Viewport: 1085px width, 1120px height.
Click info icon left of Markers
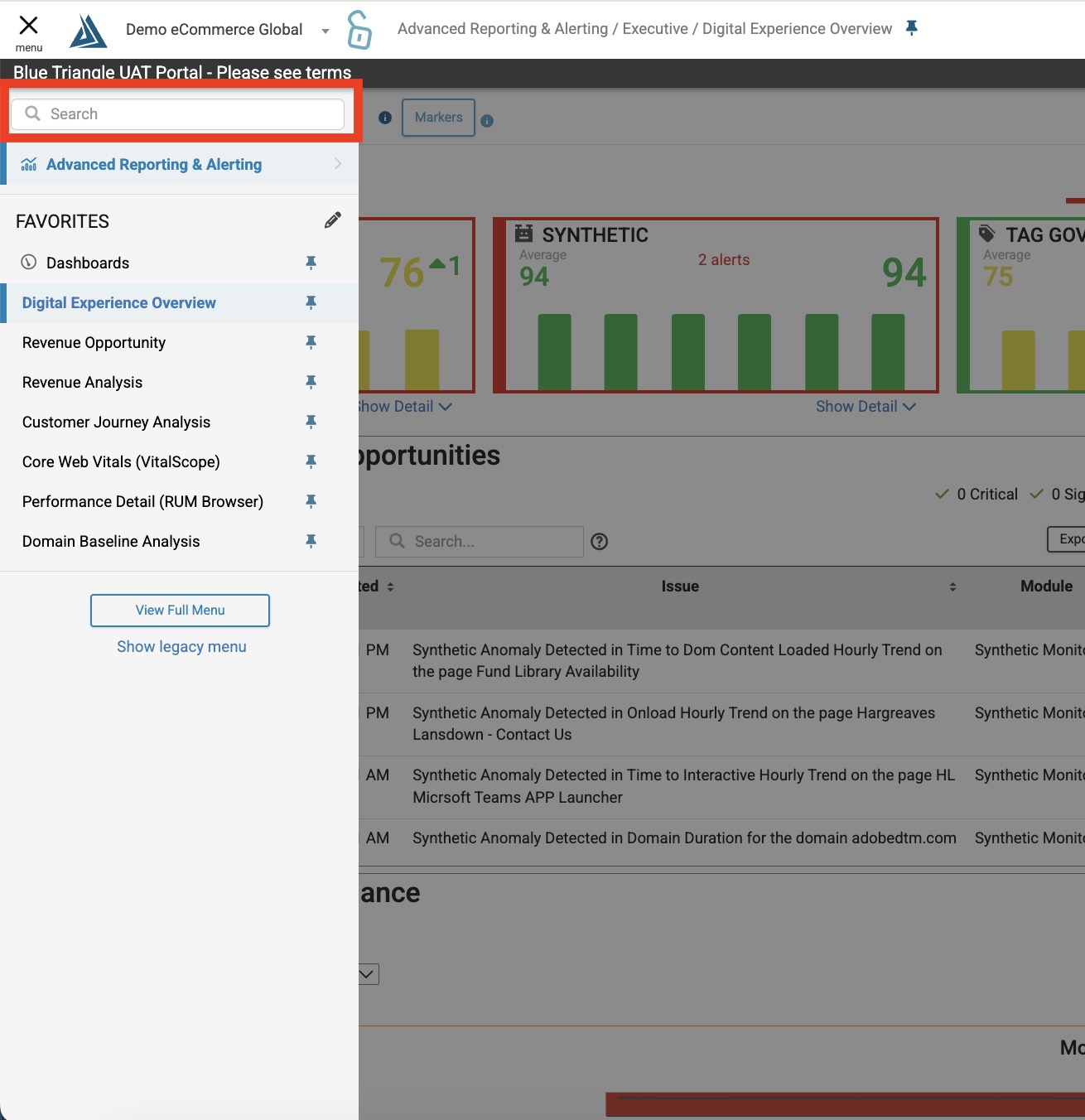(x=385, y=118)
